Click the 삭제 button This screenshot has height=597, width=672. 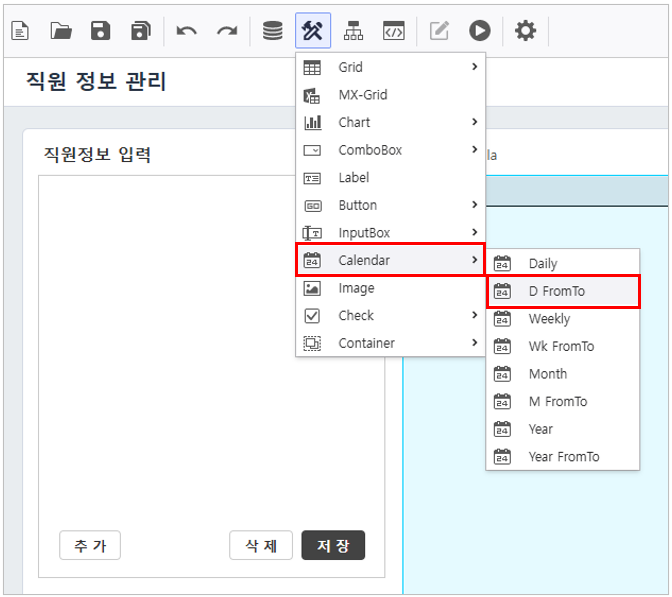(260, 545)
